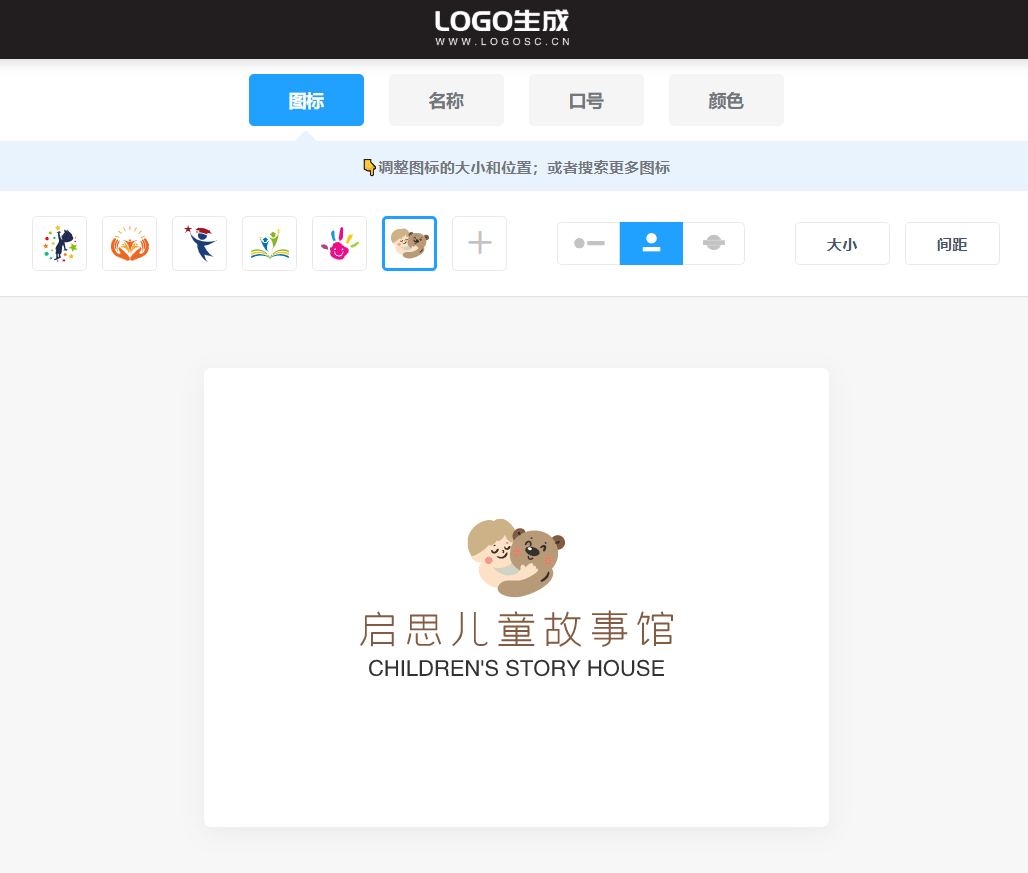Viewport: 1028px width, 873px height.
Task: Switch to the 名称 name tab
Action: click(446, 100)
